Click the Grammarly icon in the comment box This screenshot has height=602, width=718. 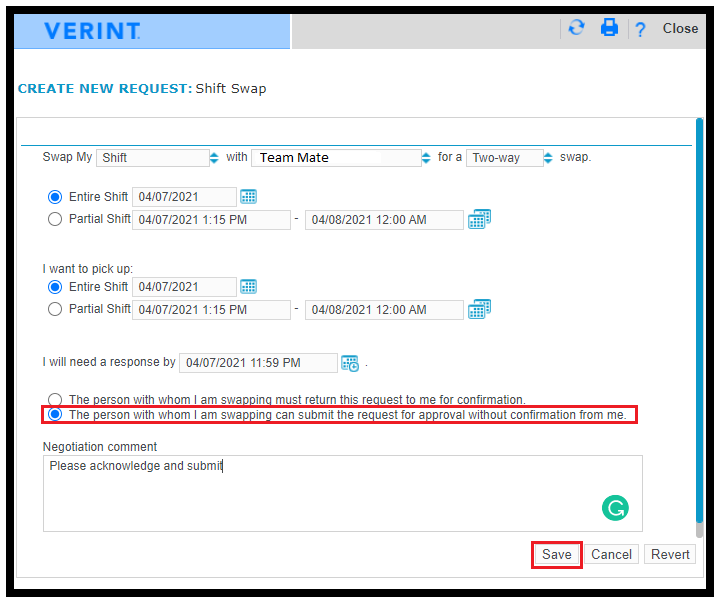(x=615, y=508)
